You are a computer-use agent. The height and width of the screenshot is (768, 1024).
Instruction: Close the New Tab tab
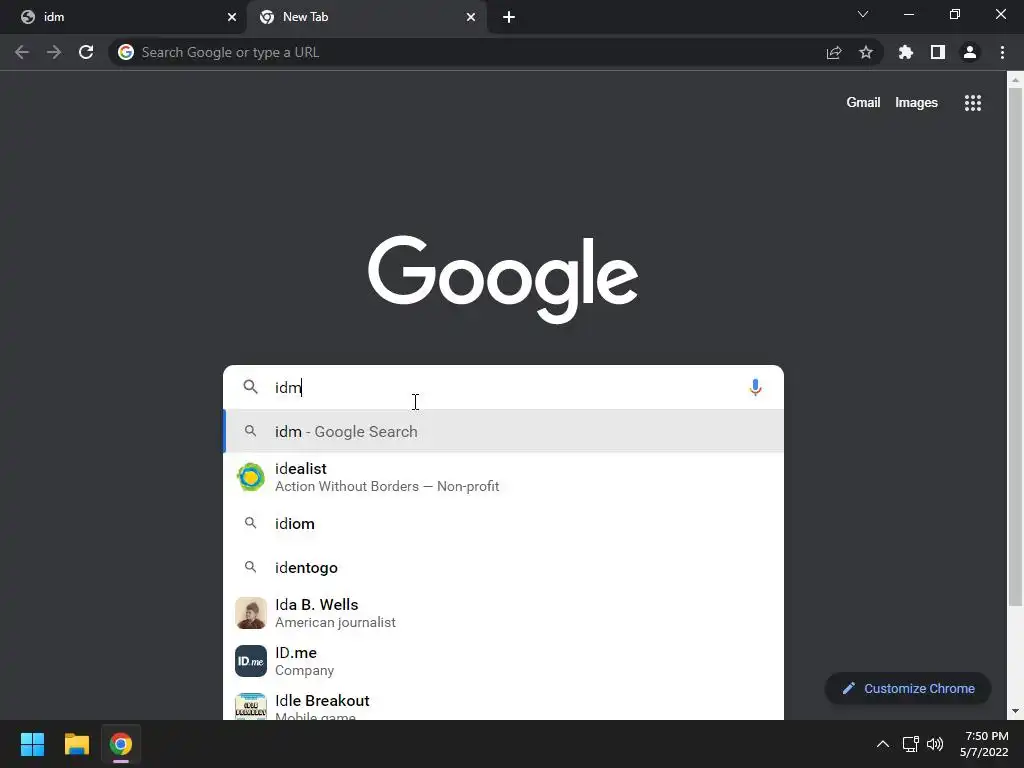coord(471,17)
